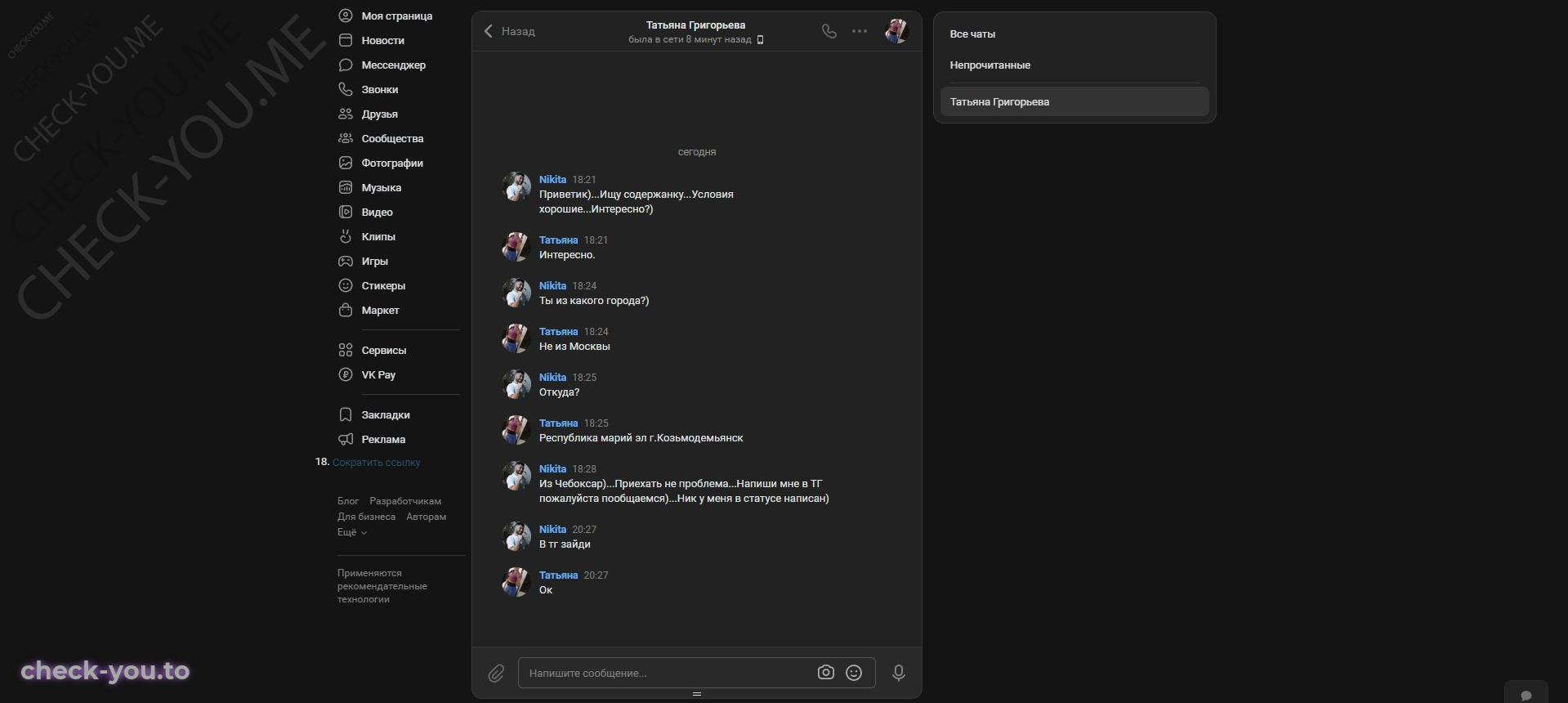Open the Видео video icon
This screenshot has height=703, width=1568.
(x=346, y=212)
